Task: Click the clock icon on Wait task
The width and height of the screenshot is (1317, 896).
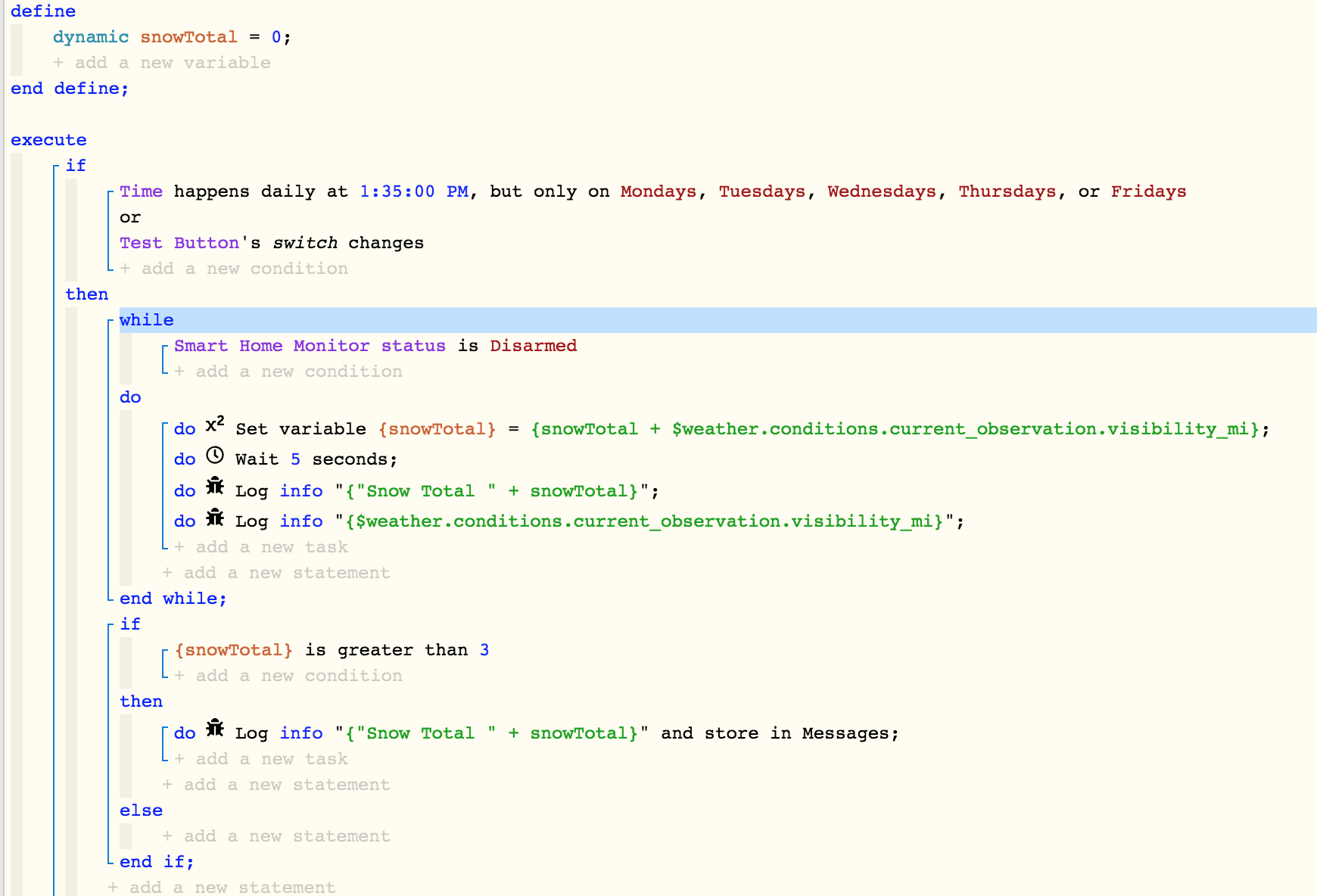Action: coord(215,455)
